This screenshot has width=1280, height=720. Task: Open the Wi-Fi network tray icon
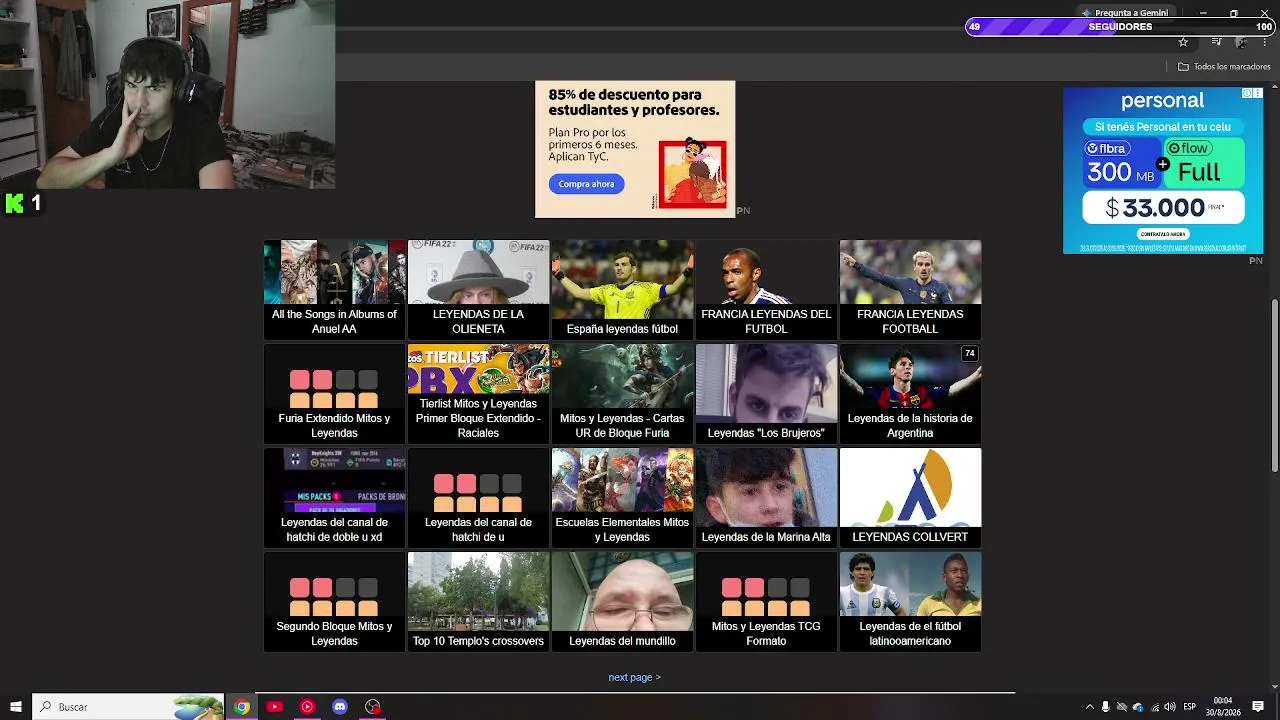click(1153, 707)
